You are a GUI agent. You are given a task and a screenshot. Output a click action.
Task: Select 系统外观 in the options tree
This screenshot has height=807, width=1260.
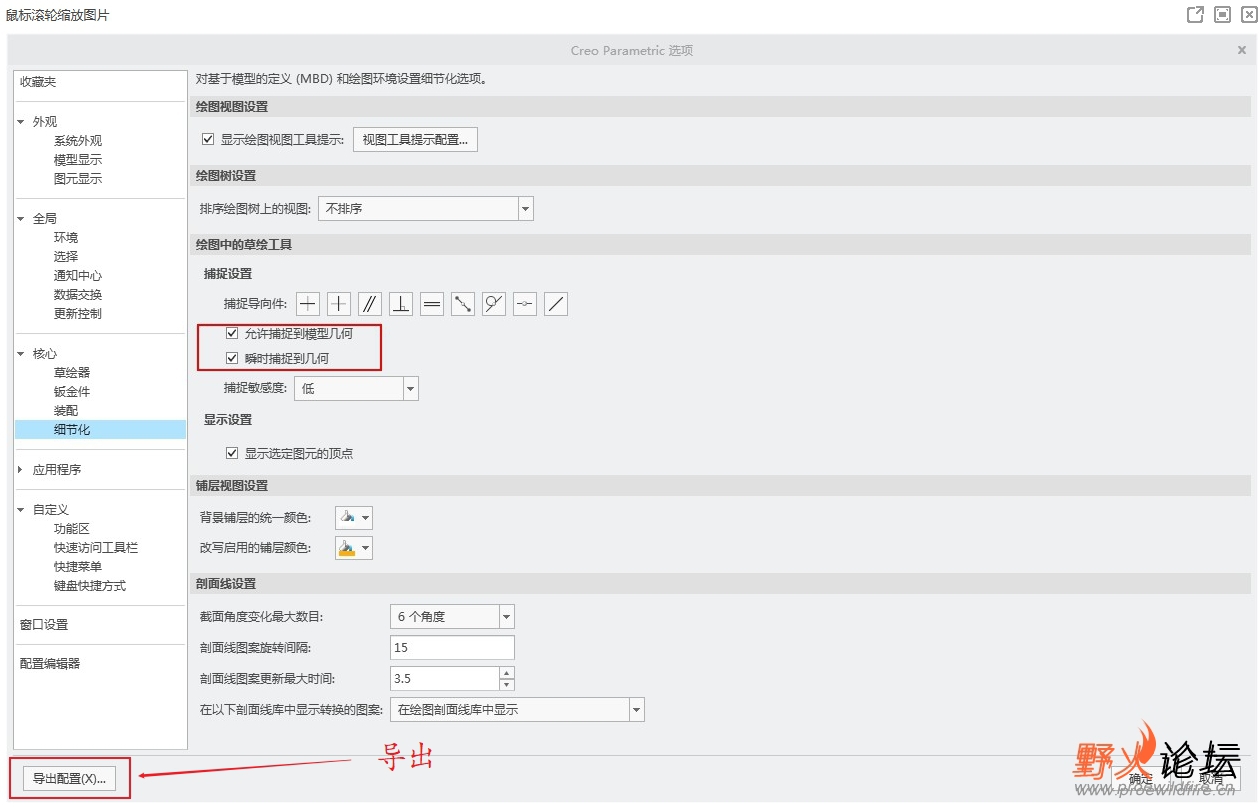click(78, 141)
